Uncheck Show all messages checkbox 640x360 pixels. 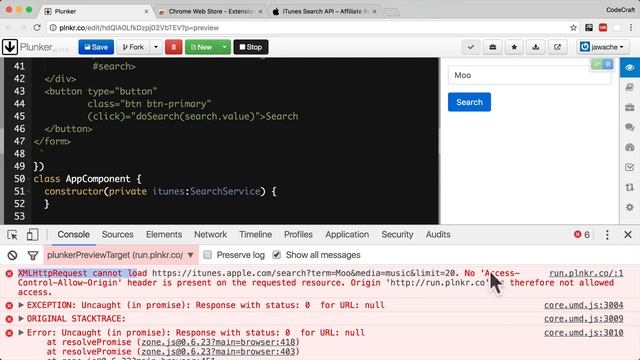[x=277, y=255]
